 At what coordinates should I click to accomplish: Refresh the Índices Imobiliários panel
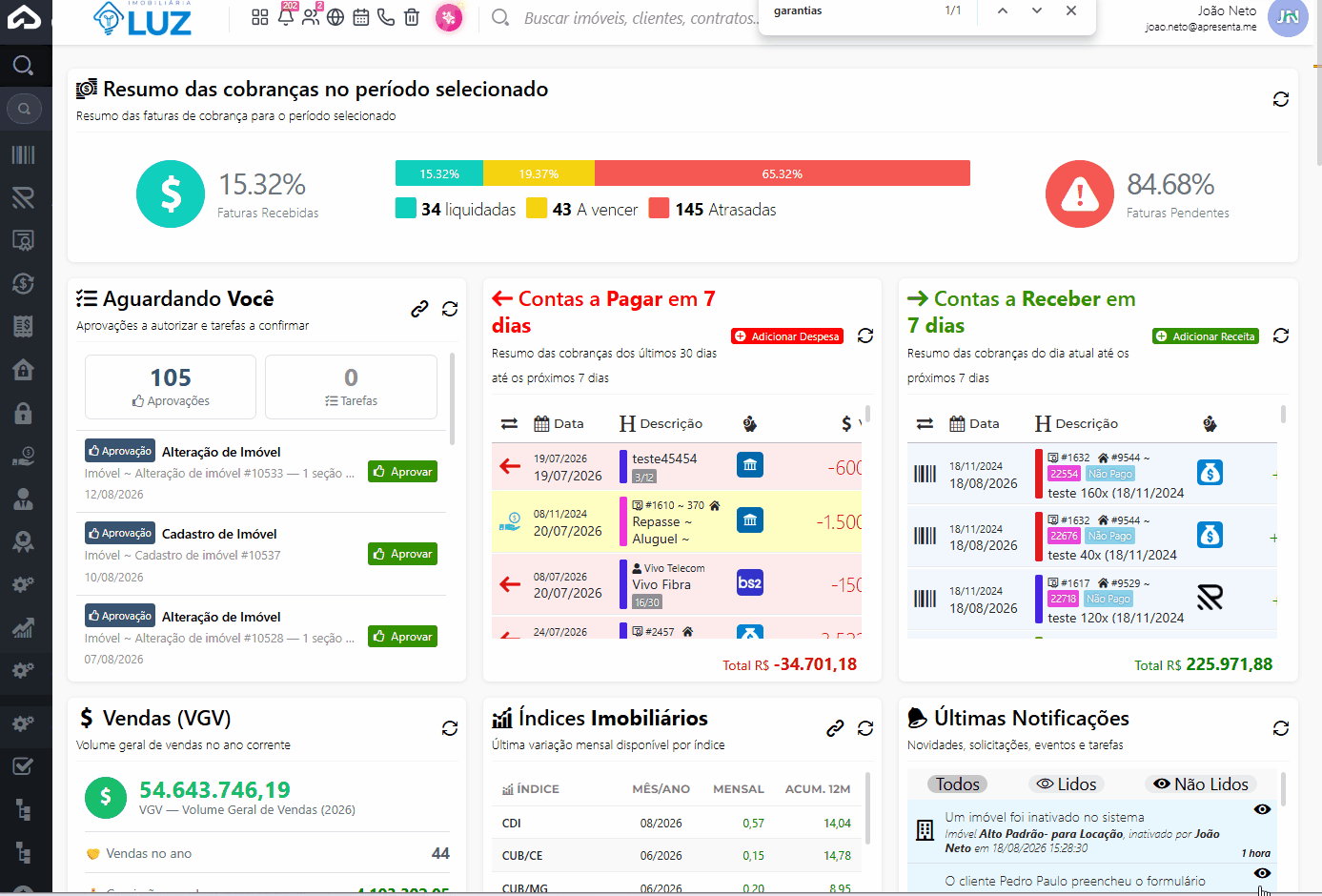[865, 728]
